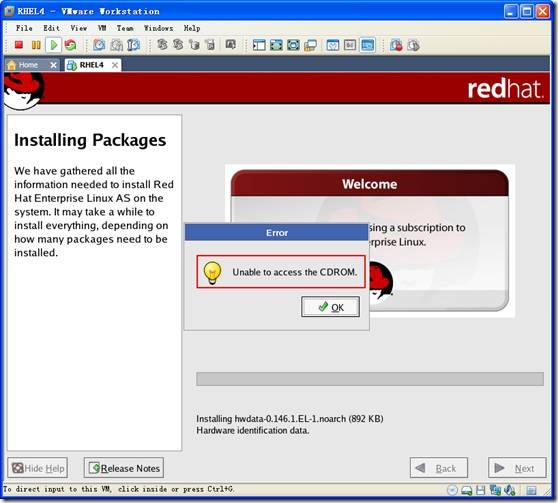558x503 pixels.
Task: Click the hard disk status icon
Action: (x=467, y=491)
